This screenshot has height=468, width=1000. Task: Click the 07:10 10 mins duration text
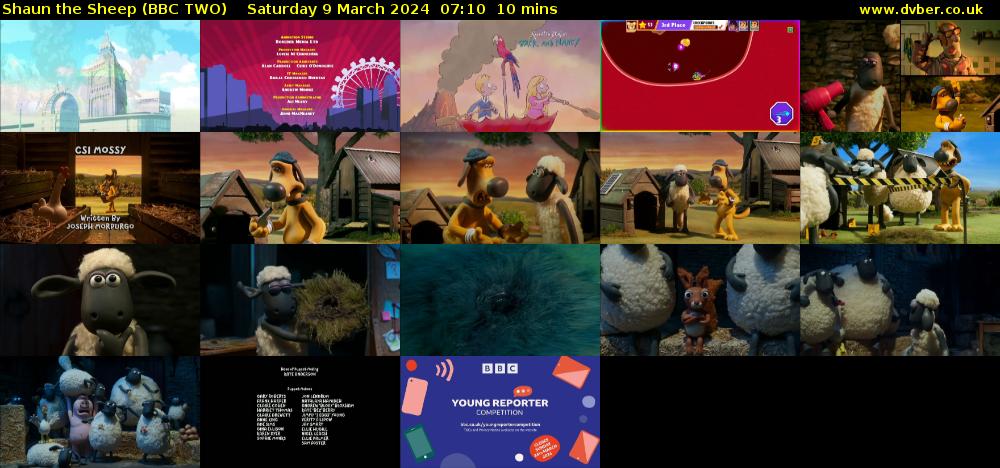pyautogui.click(x=499, y=10)
